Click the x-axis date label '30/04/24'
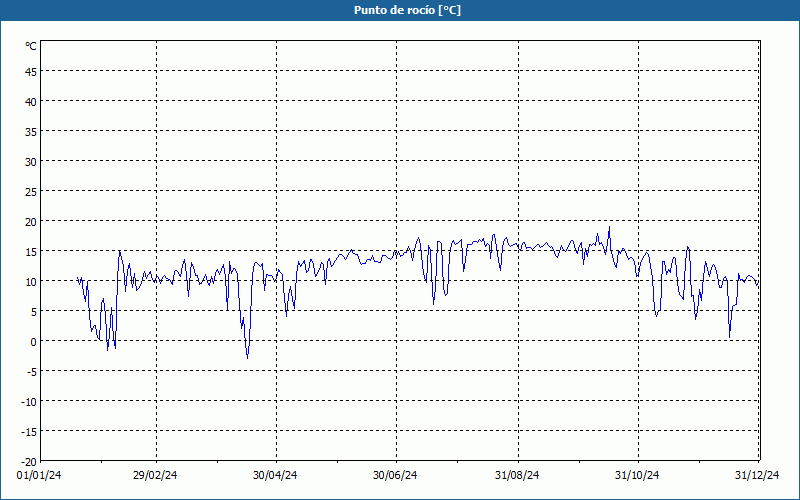 pyautogui.click(x=275, y=476)
